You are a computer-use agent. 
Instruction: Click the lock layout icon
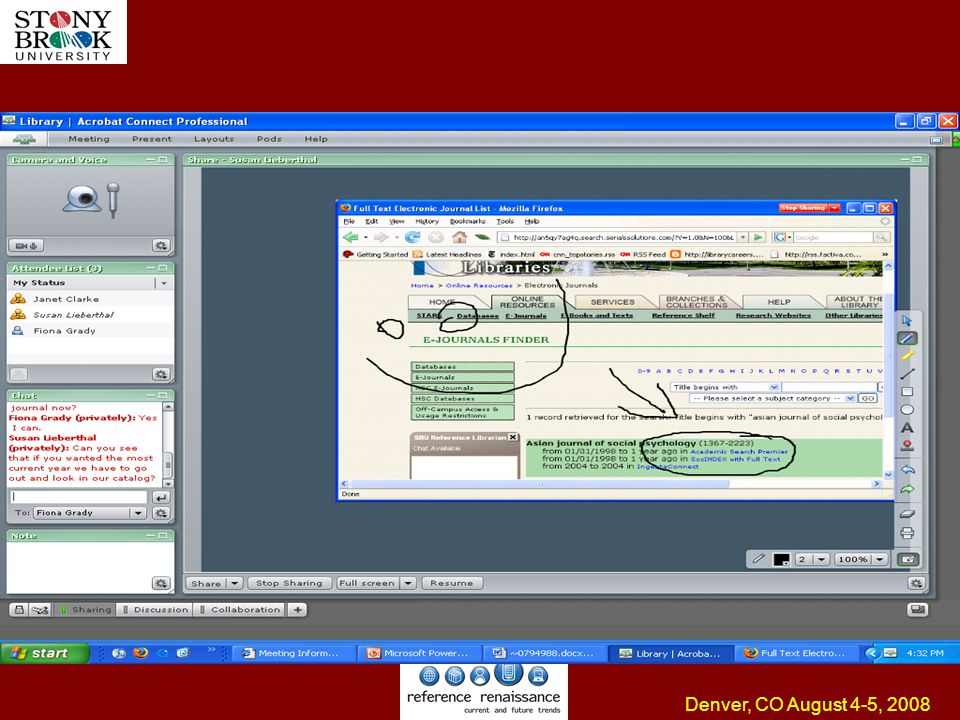pos(19,610)
